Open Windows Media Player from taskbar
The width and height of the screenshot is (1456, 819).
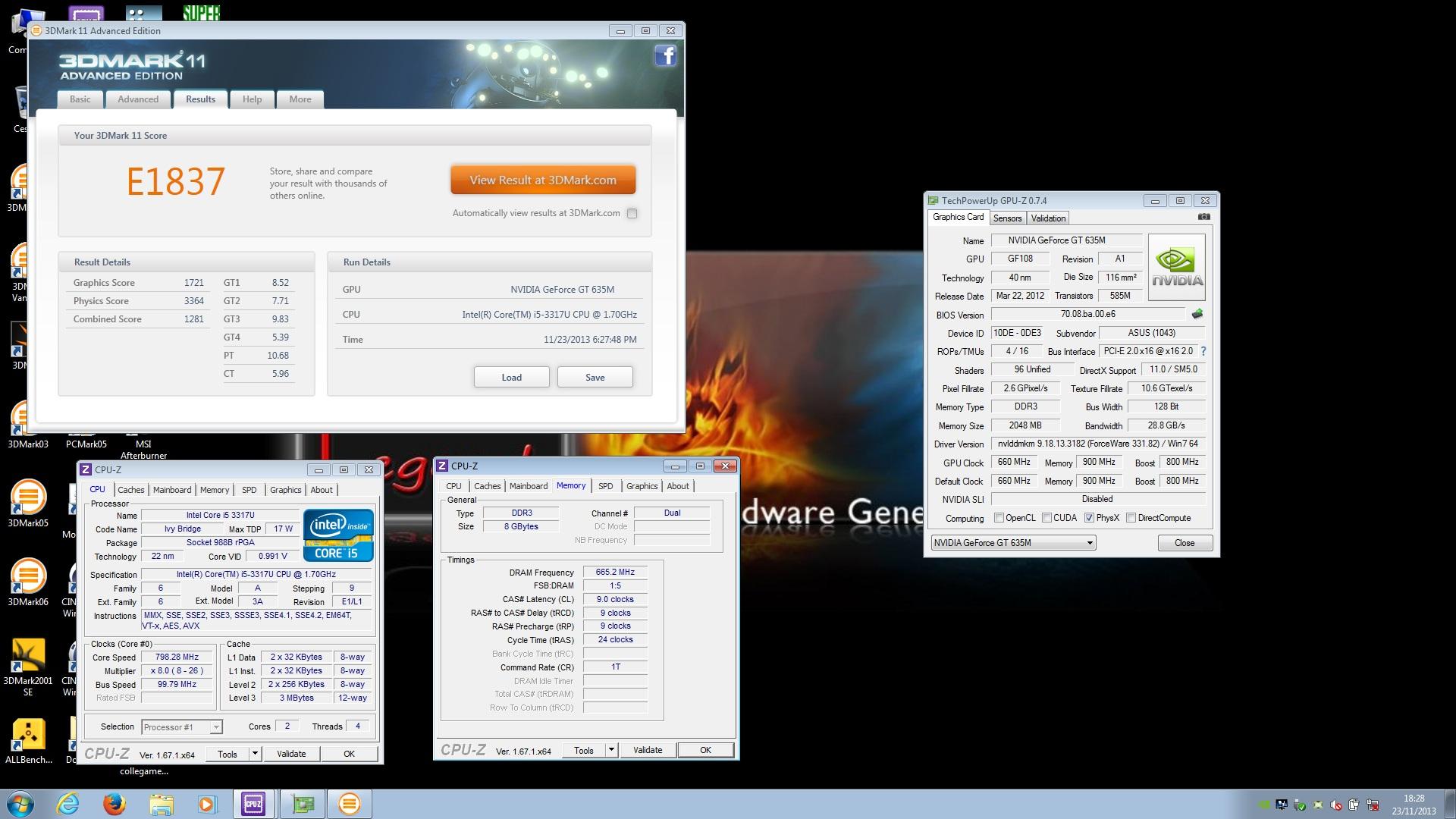coord(207,804)
